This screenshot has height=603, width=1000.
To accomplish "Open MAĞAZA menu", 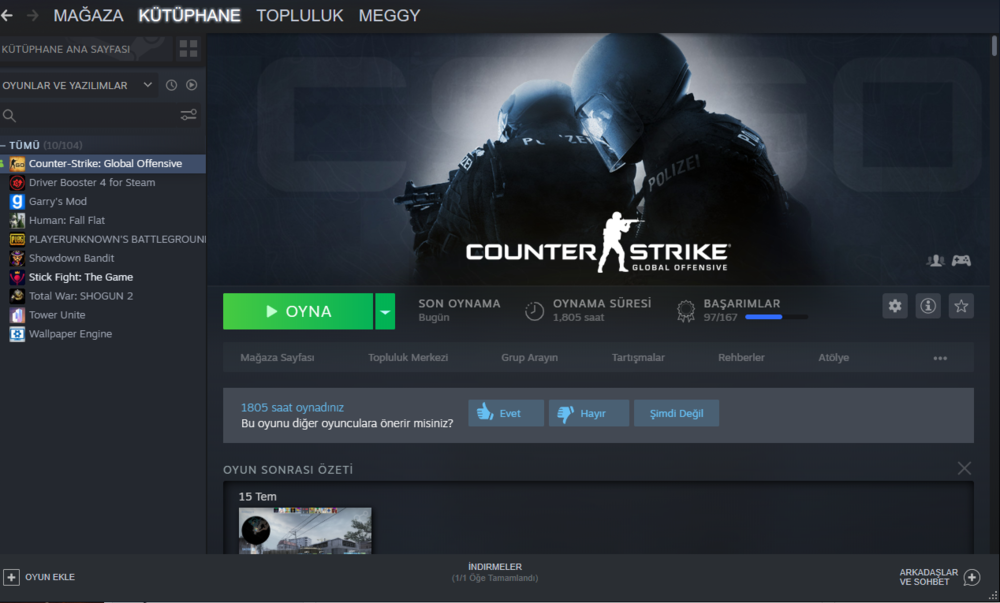I will point(89,15).
